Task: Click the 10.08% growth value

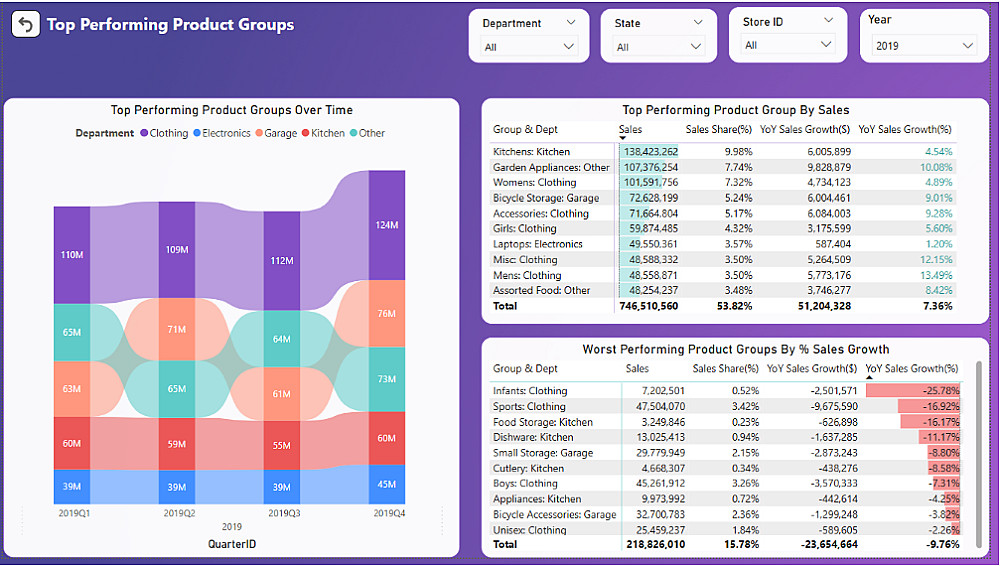Action: click(x=936, y=167)
